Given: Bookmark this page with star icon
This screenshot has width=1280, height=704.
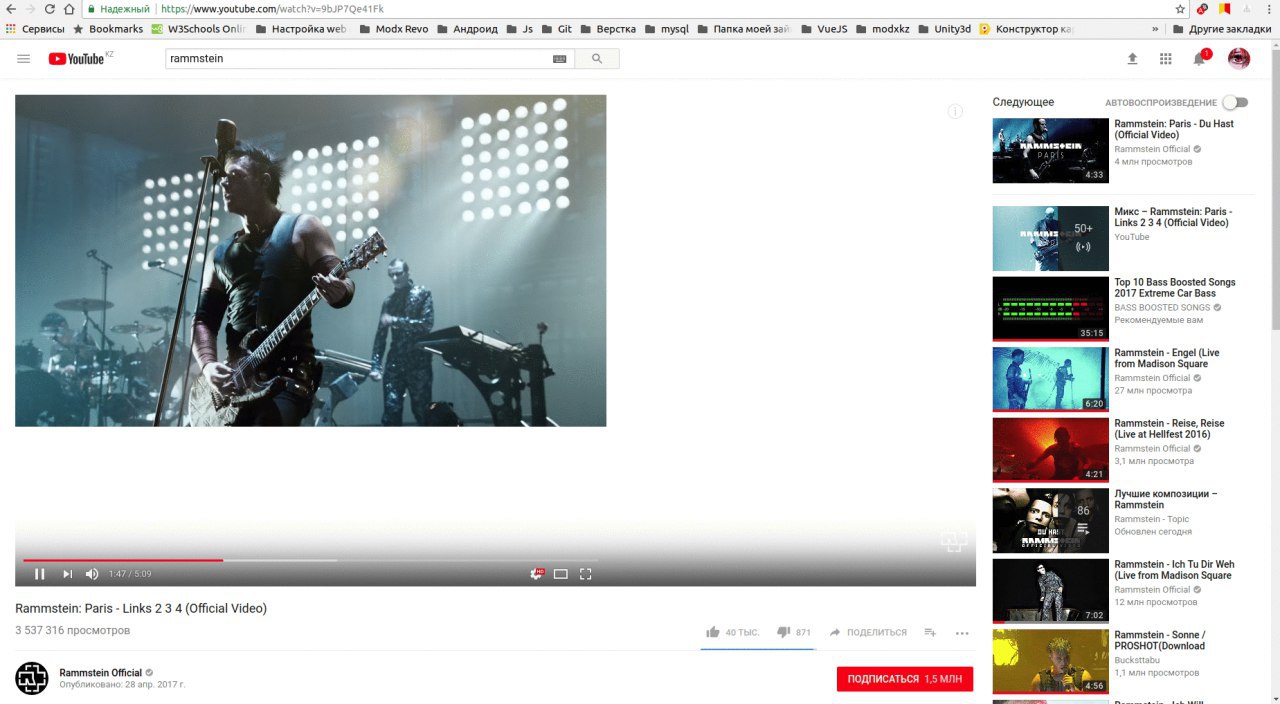Looking at the screenshot, I should 1180,9.
